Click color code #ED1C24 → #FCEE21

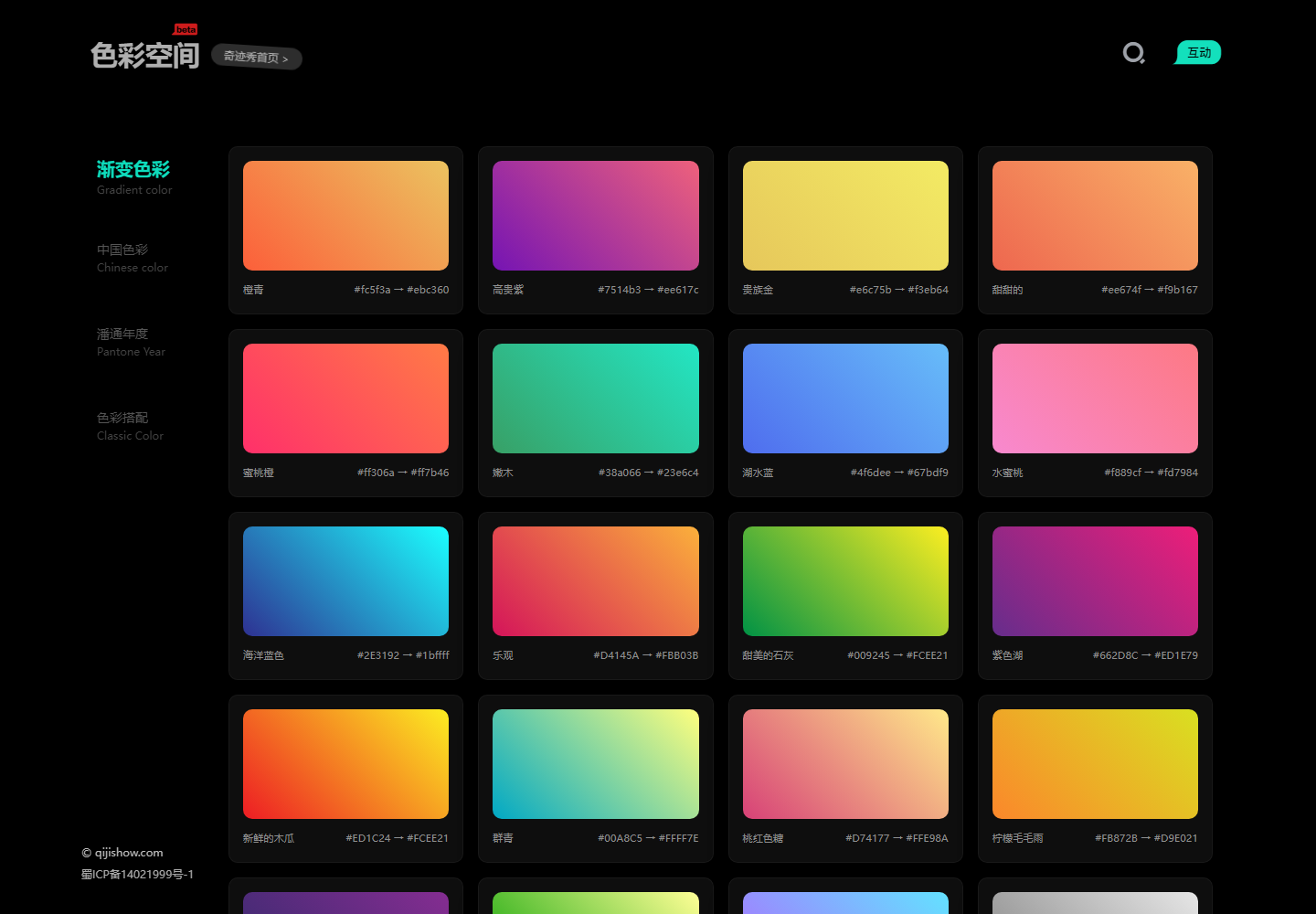pos(397,838)
